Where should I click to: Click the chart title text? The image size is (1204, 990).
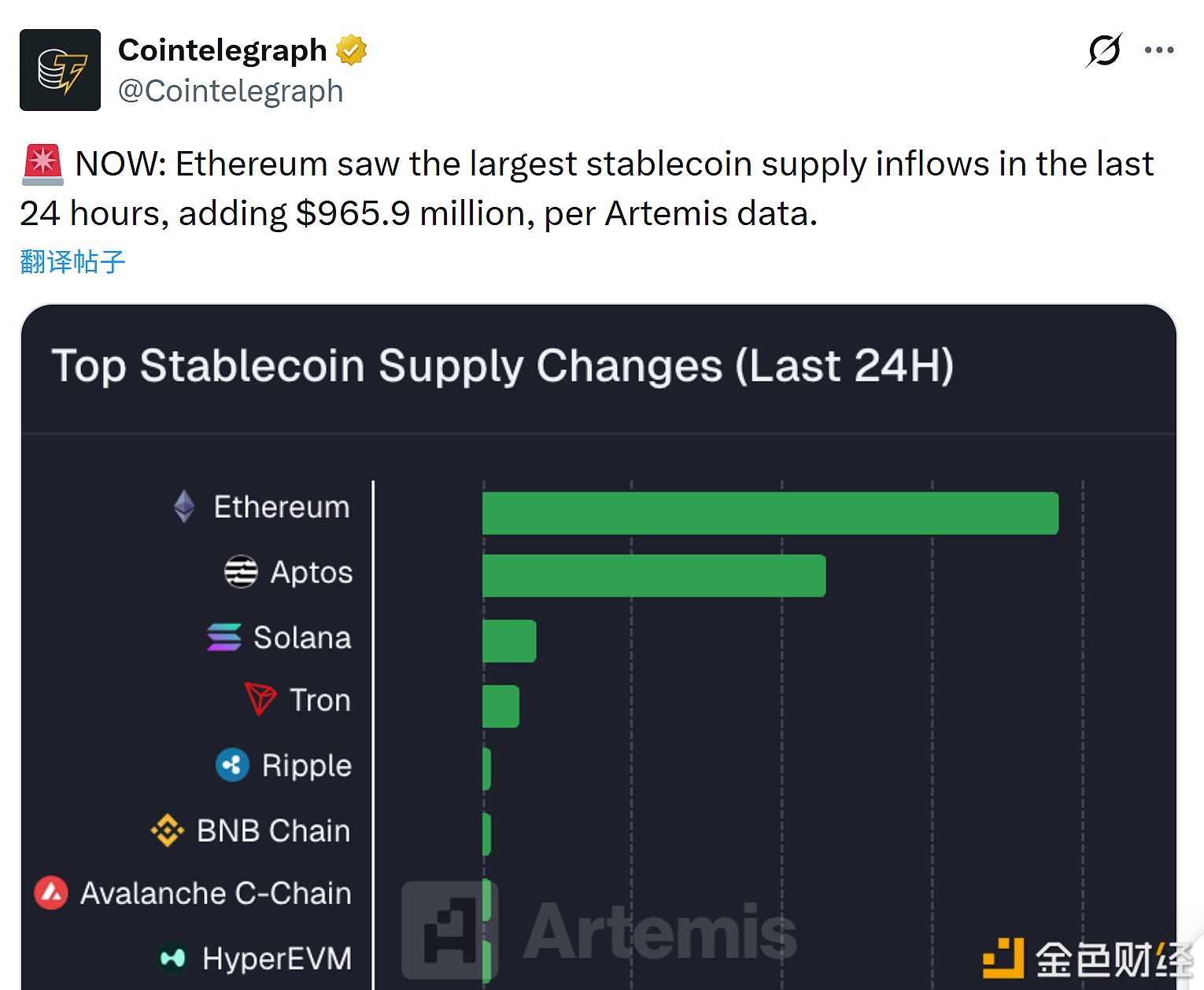pos(502,366)
